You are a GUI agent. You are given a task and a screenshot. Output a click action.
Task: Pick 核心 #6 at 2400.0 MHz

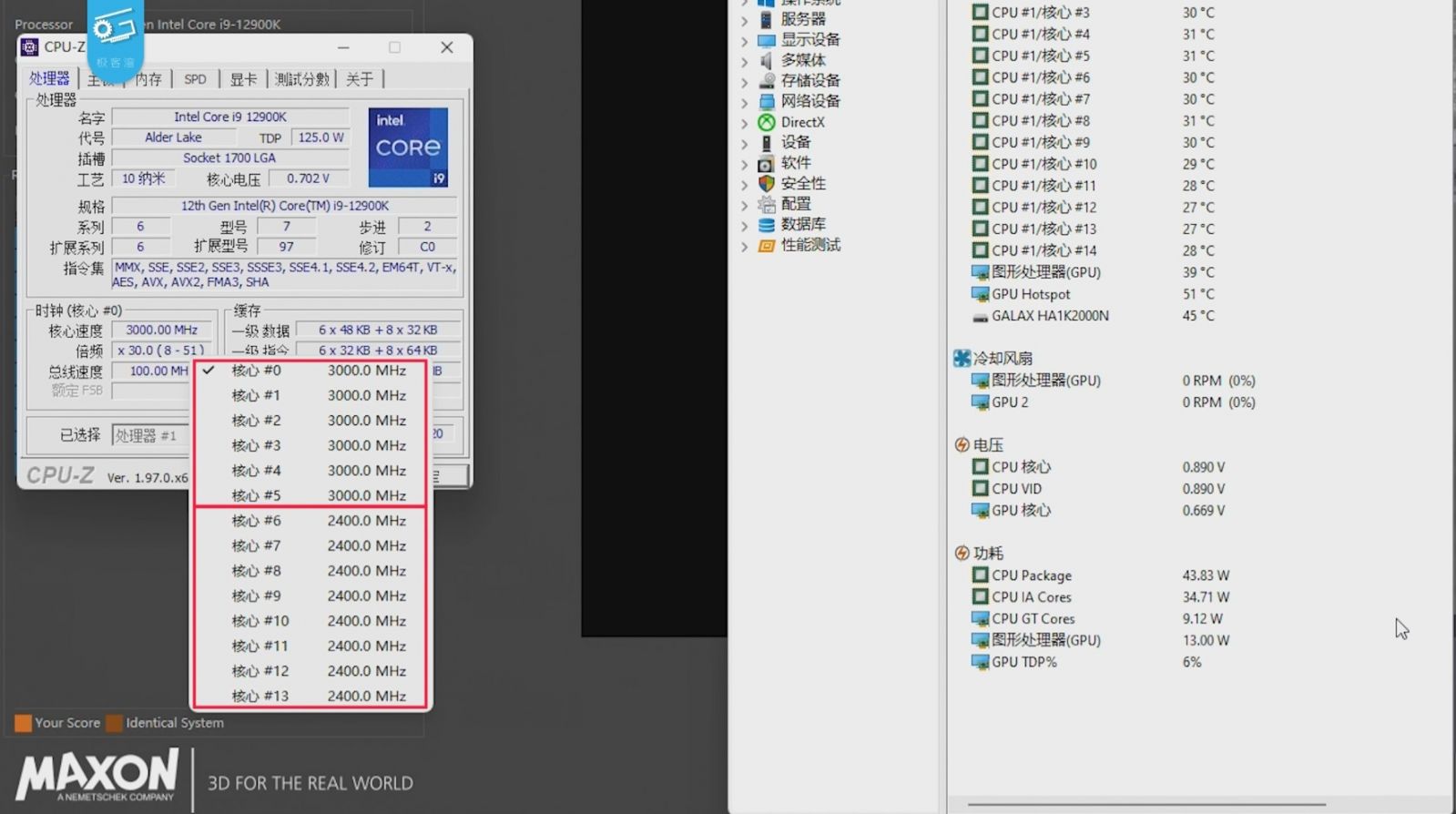pos(310,521)
